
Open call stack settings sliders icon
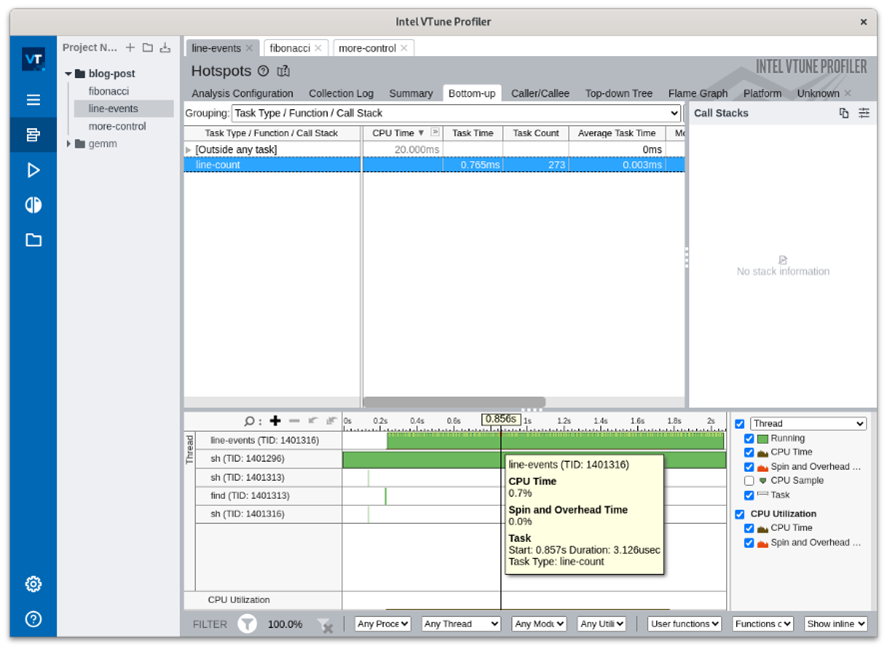click(864, 113)
